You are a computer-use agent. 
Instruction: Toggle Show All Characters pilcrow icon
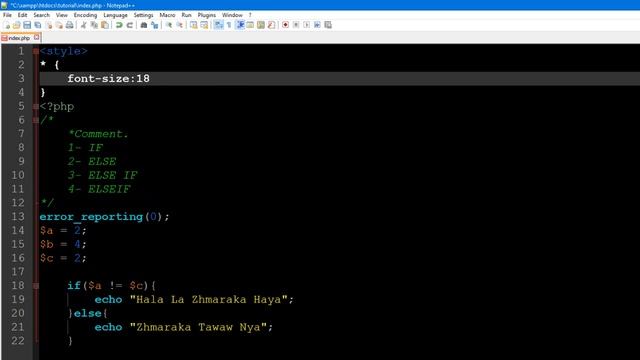[229, 25]
